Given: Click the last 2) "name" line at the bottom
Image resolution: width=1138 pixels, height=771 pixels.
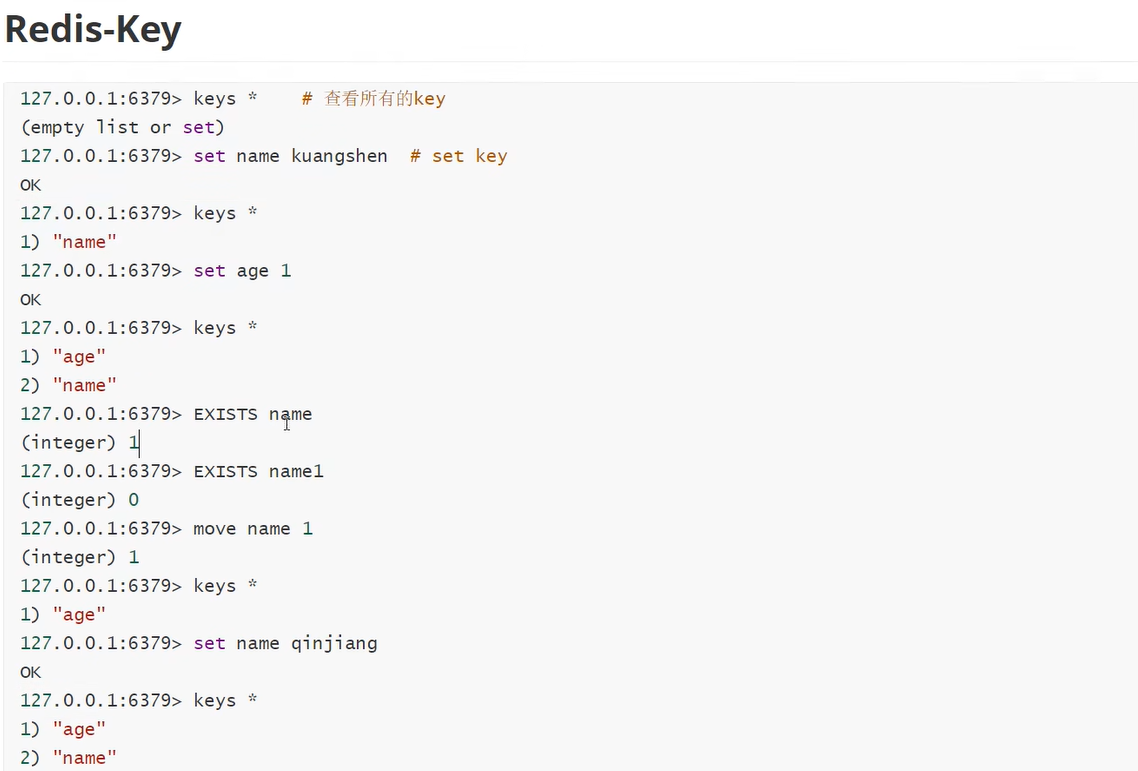Looking at the screenshot, I should [68, 758].
